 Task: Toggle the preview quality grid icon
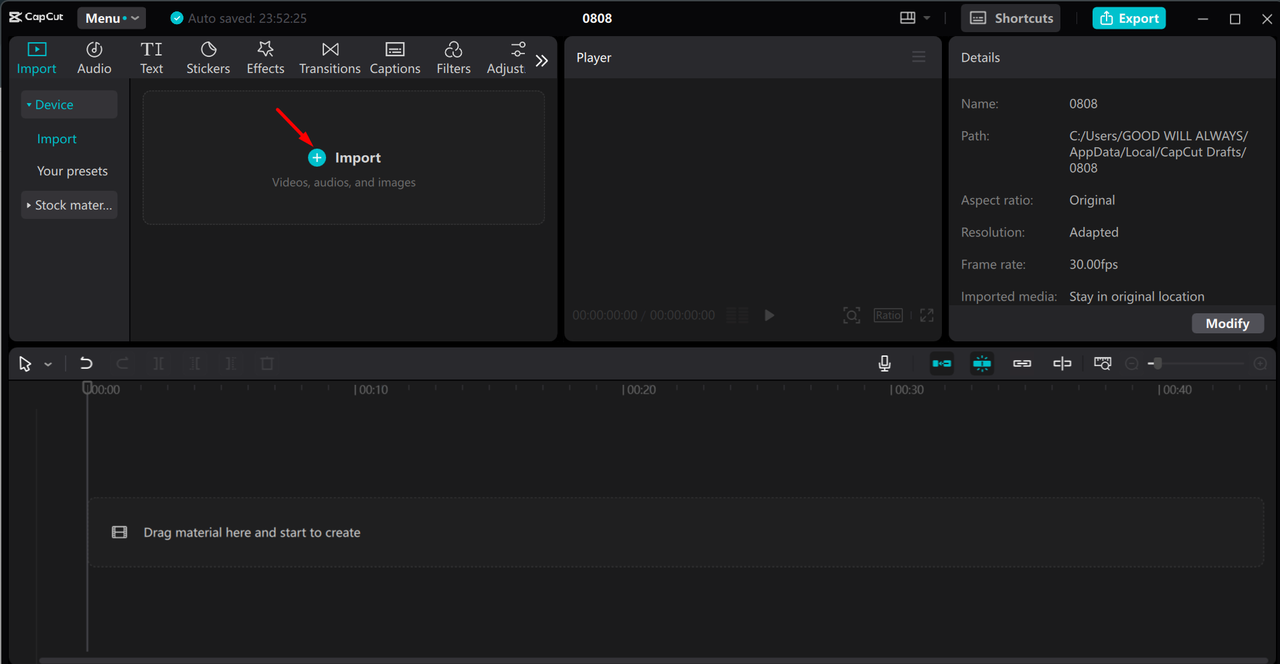pyautogui.click(x=738, y=315)
